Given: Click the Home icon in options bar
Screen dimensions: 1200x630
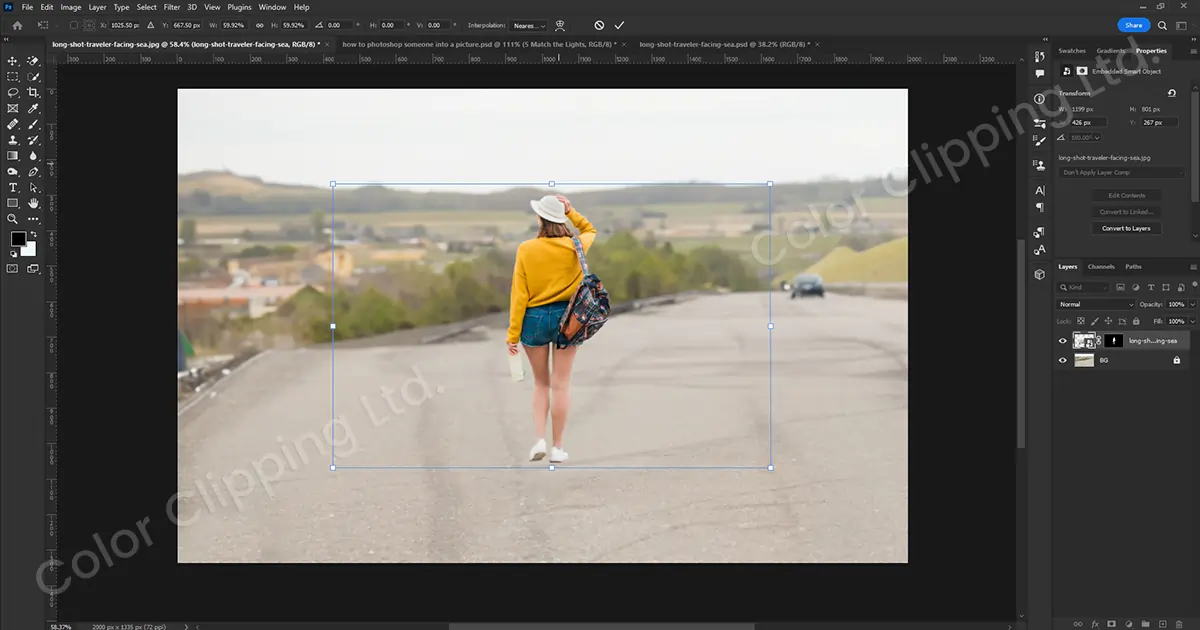Looking at the screenshot, I should pyautogui.click(x=18, y=25).
